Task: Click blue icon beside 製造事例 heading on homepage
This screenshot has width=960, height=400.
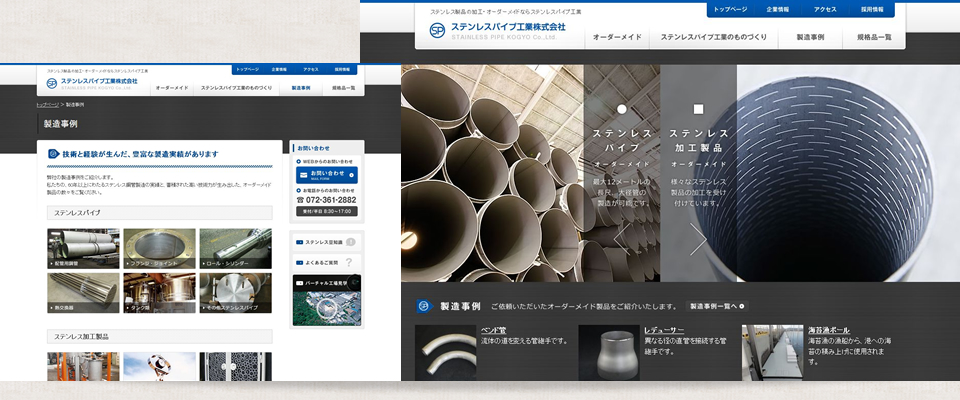Action: point(425,306)
